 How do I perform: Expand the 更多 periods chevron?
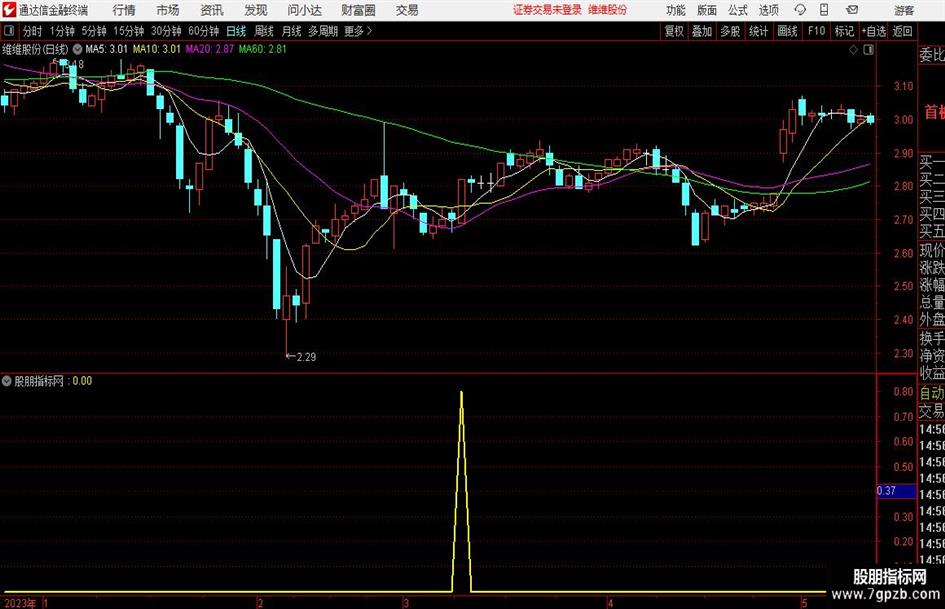(x=369, y=31)
